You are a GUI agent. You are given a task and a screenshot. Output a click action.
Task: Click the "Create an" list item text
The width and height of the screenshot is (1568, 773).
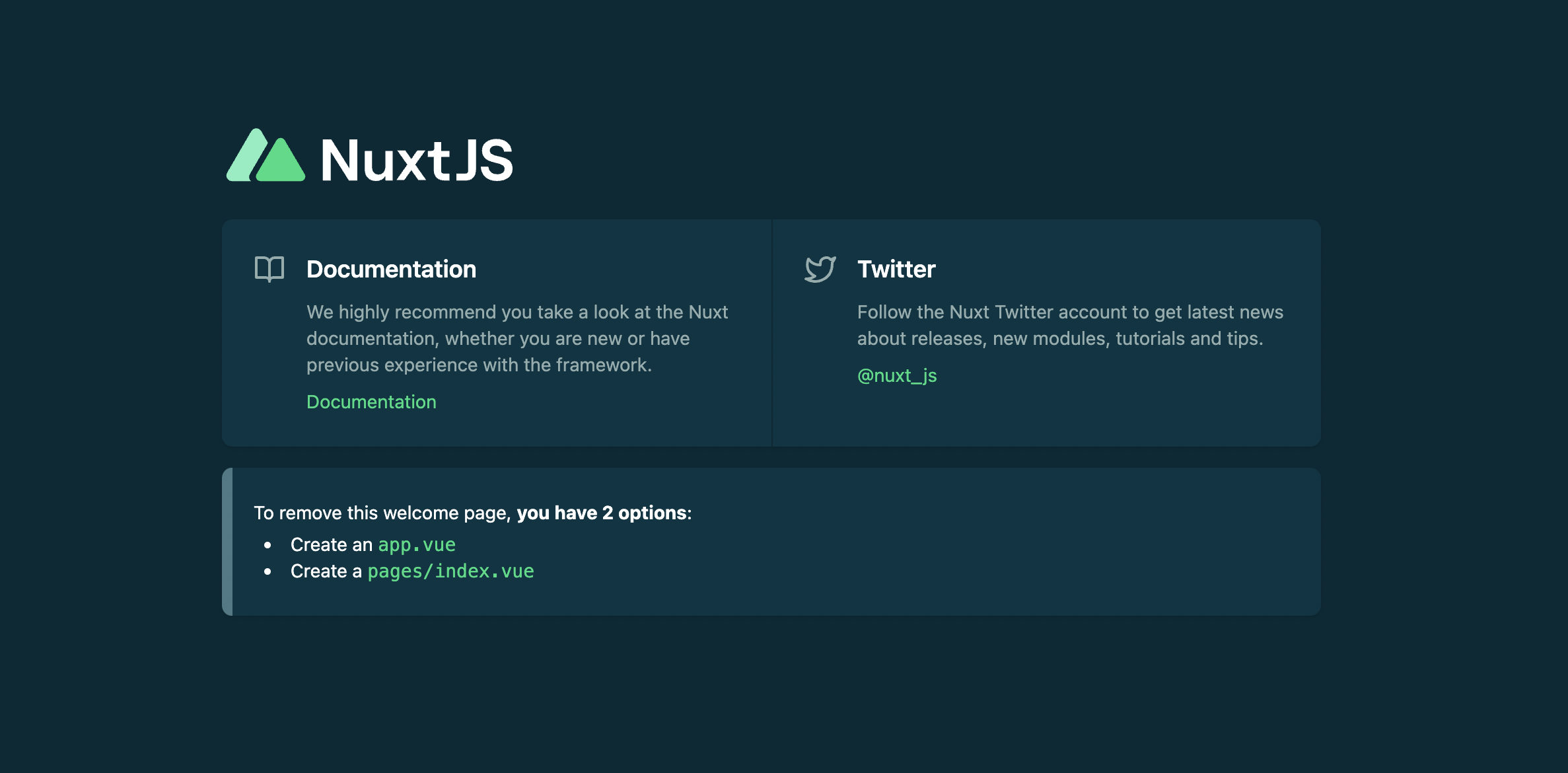click(x=332, y=544)
